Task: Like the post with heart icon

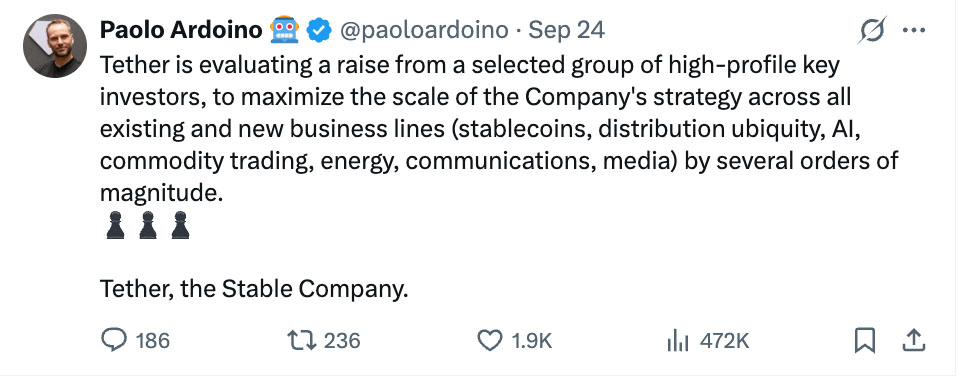Action: (x=491, y=341)
